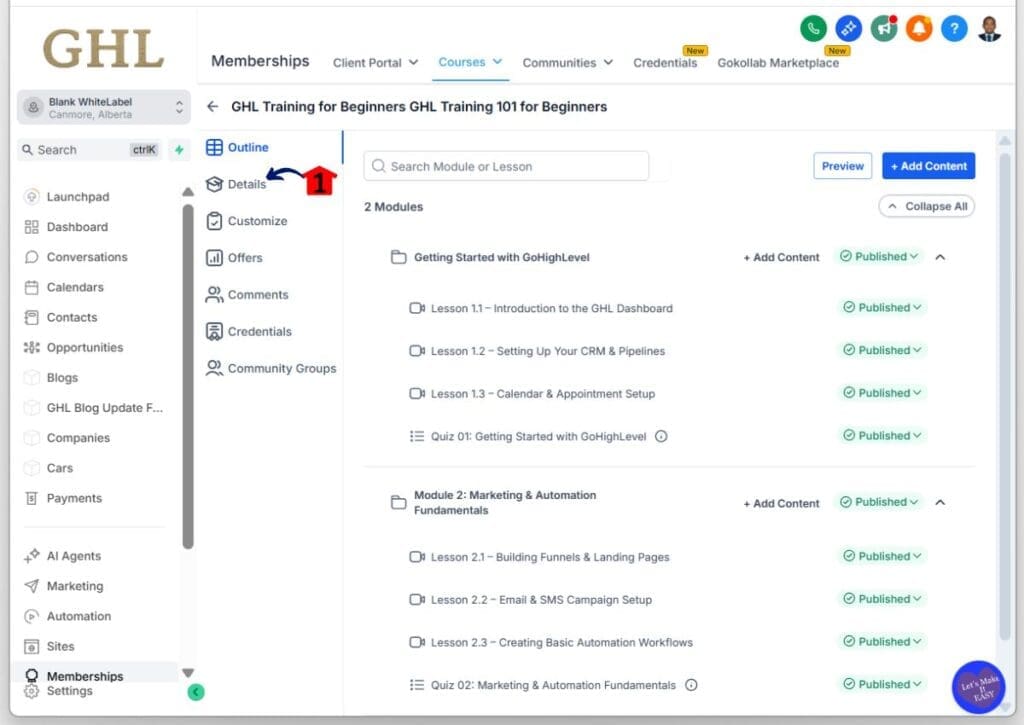1024x725 pixels.
Task: Collapse Module 2 using its chevron
Action: (940, 503)
